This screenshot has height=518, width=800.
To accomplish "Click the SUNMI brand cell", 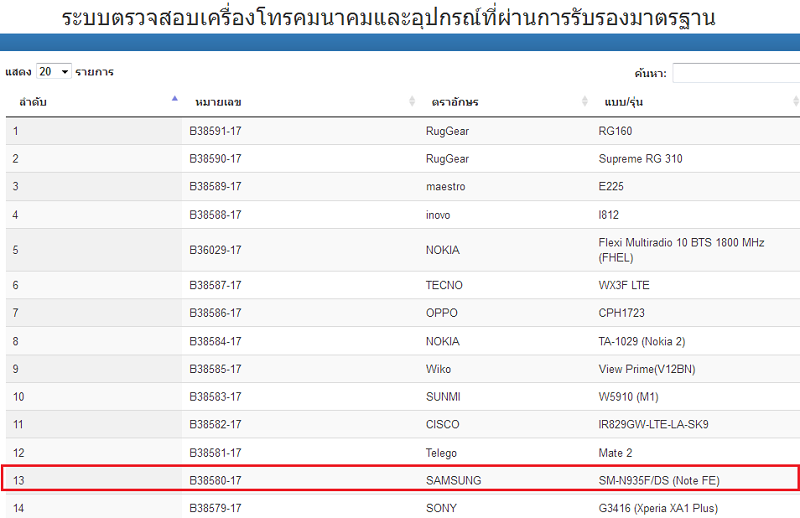I will 443,397.
